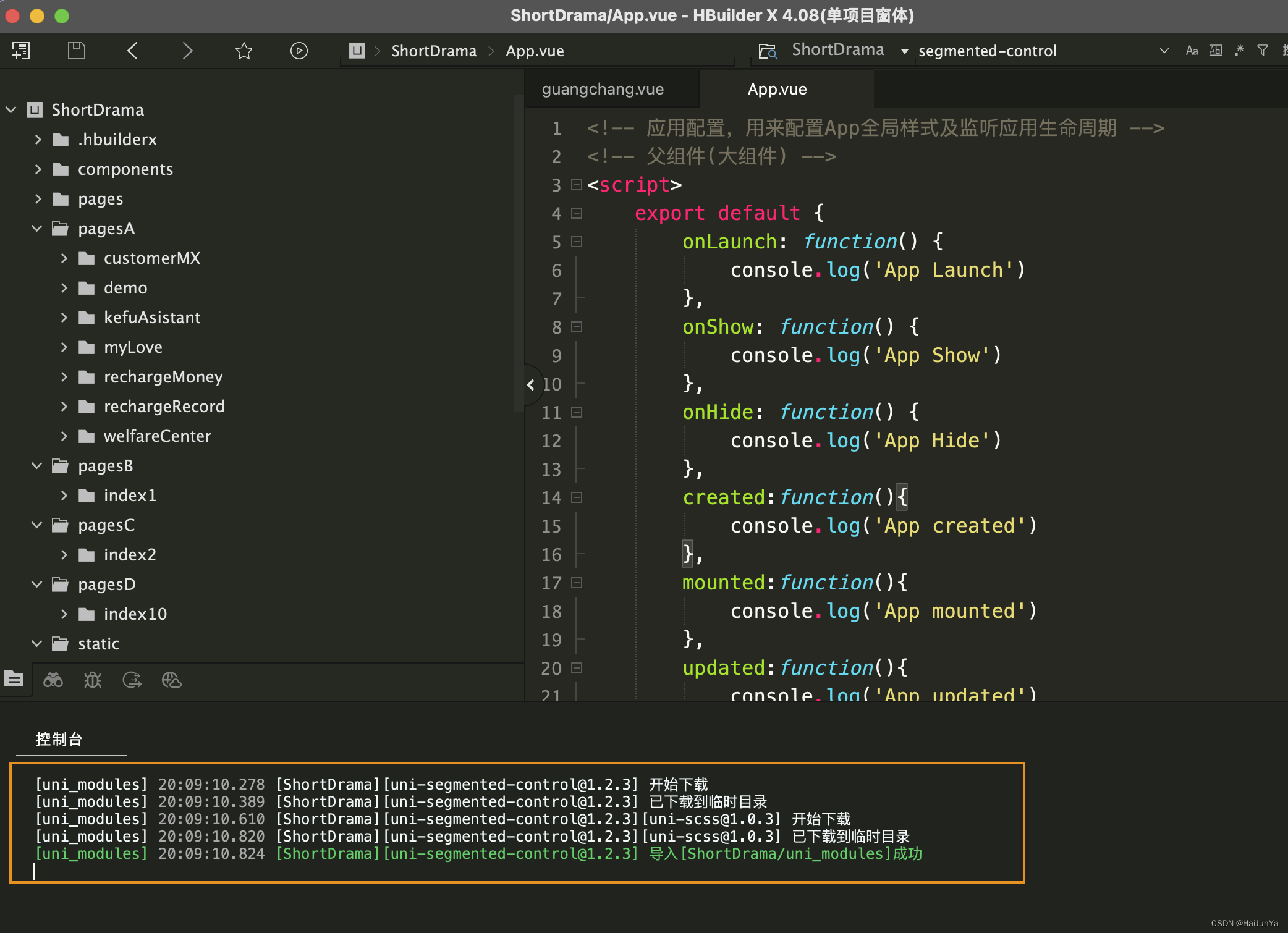1288x933 pixels.
Task: Click the run/preview icon
Action: point(300,50)
